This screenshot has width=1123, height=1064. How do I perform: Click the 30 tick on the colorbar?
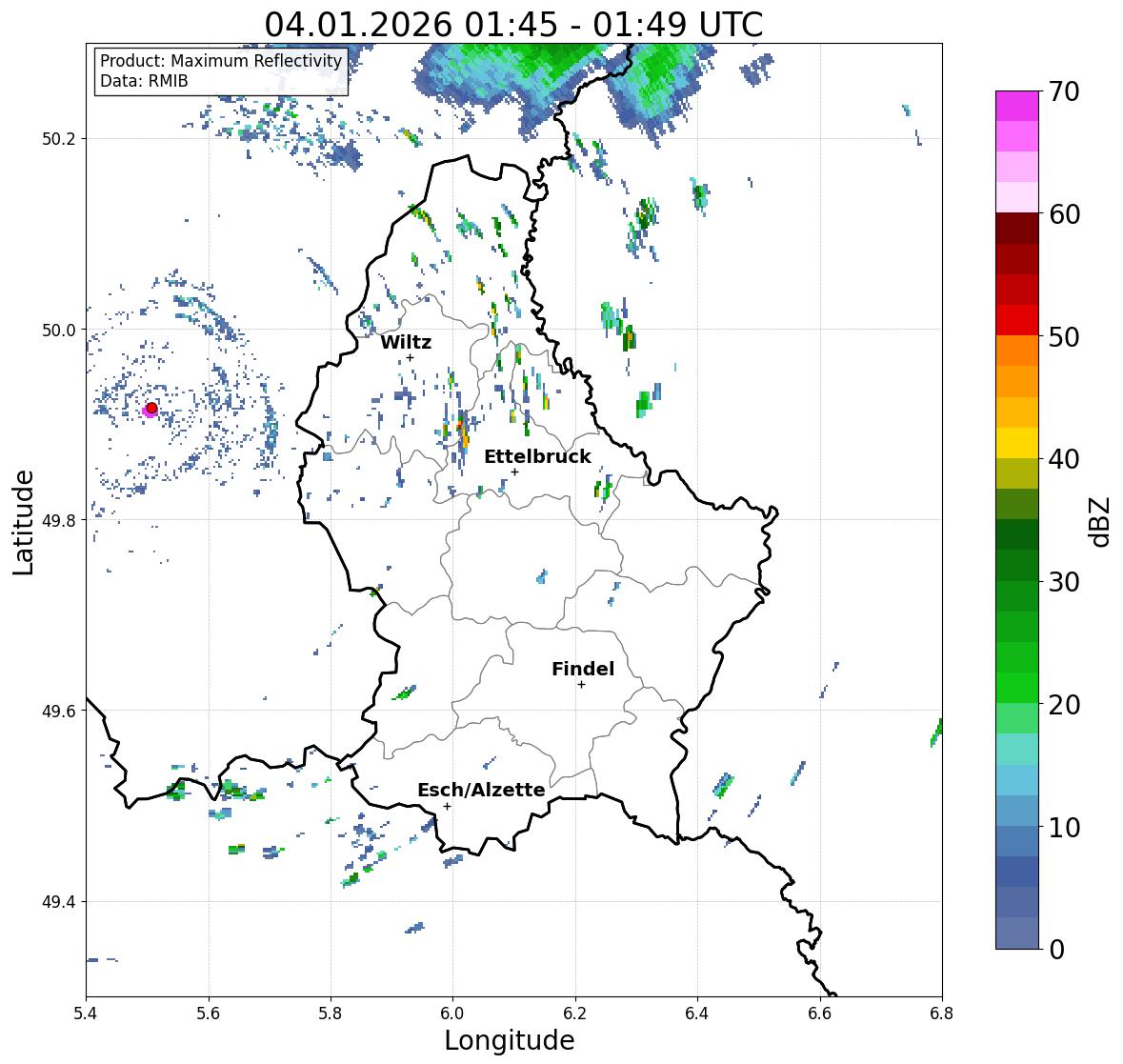click(1064, 582)
